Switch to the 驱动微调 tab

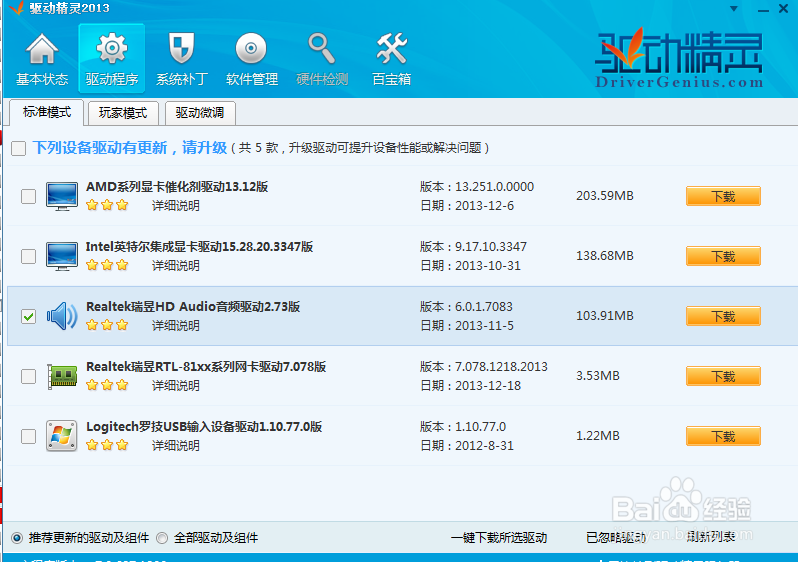[x=200, y=113]
